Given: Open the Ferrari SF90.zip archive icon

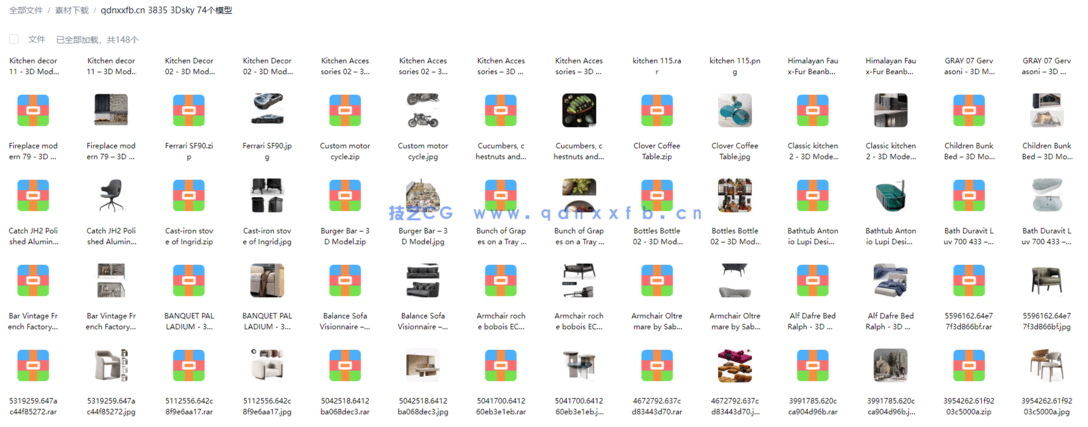Looking at the screenshot, I should coord(189,110).
